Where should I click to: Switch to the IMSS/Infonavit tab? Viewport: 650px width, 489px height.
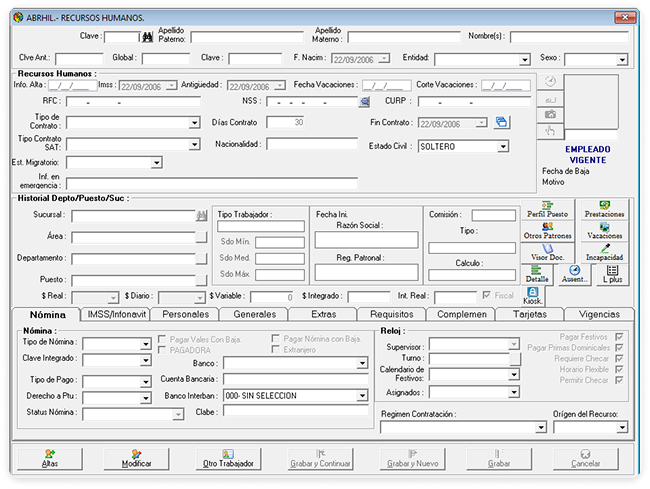click(118, 314)
